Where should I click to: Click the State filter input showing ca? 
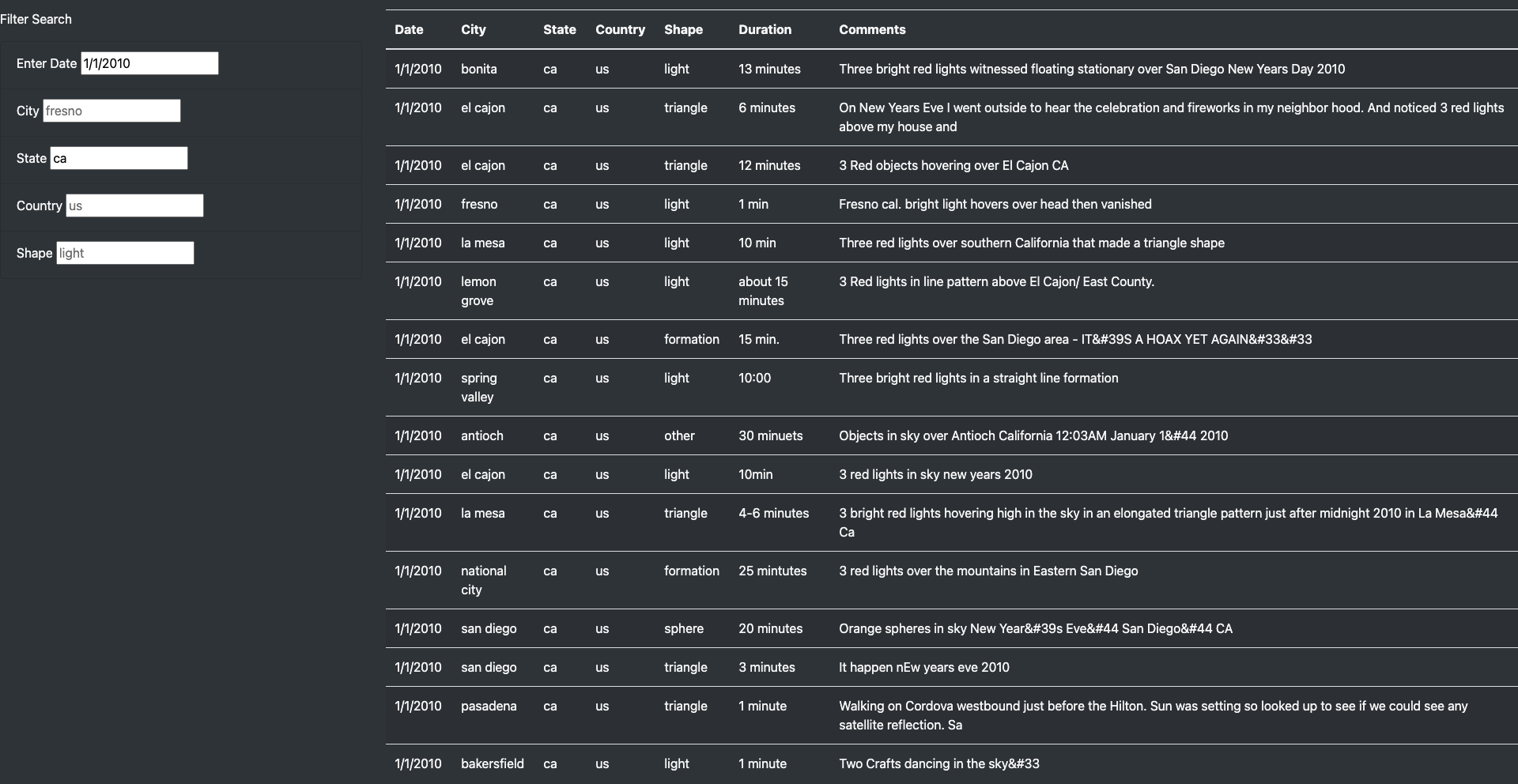[118, 158]
